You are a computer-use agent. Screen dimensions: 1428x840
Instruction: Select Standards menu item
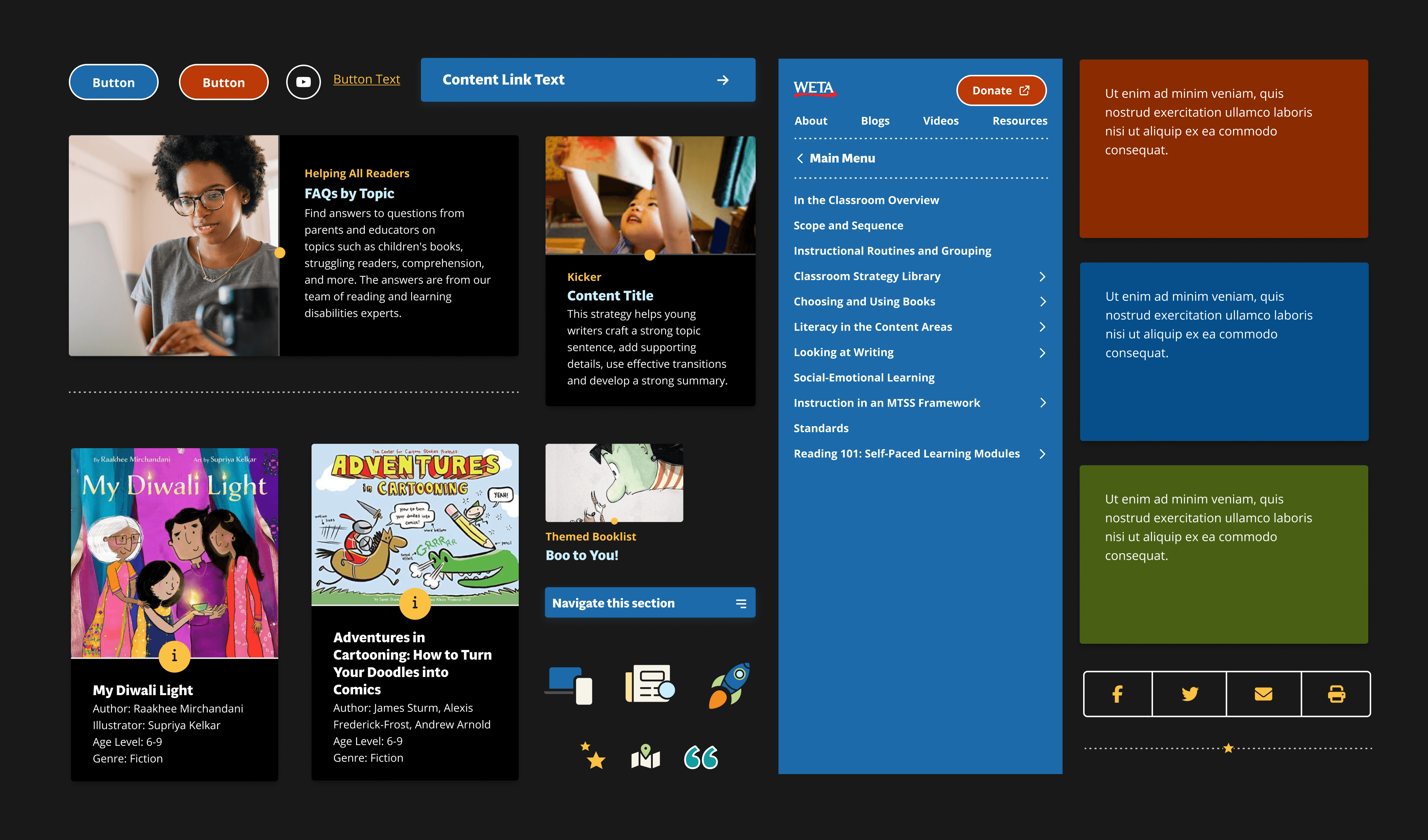821,428
